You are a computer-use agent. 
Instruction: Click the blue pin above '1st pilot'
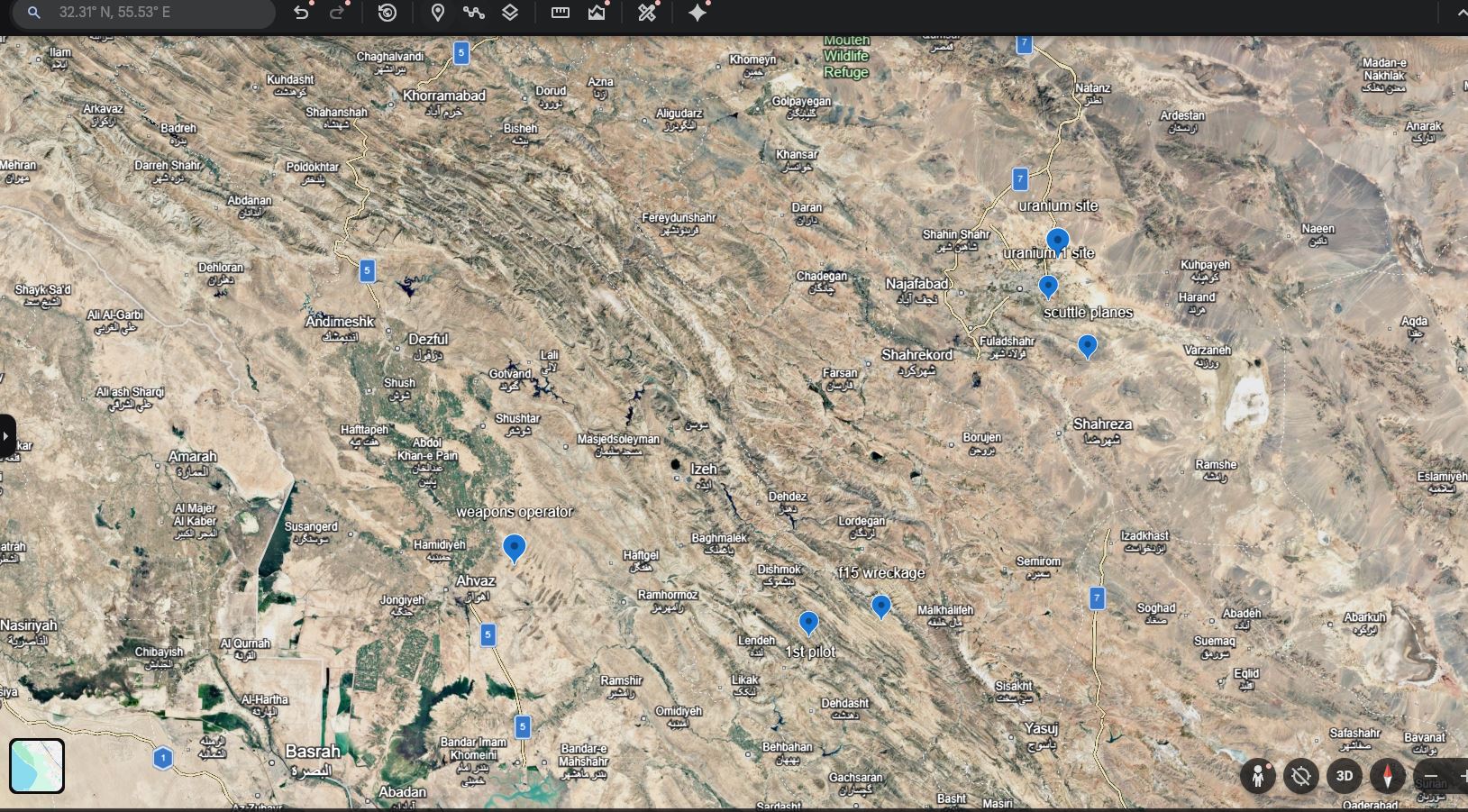click(x=808, y=623)
